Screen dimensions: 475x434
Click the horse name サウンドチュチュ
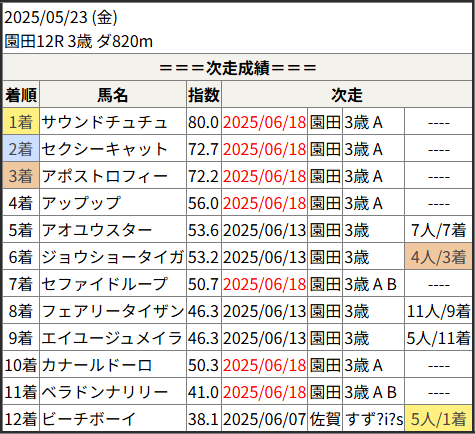tap(104, 122)
